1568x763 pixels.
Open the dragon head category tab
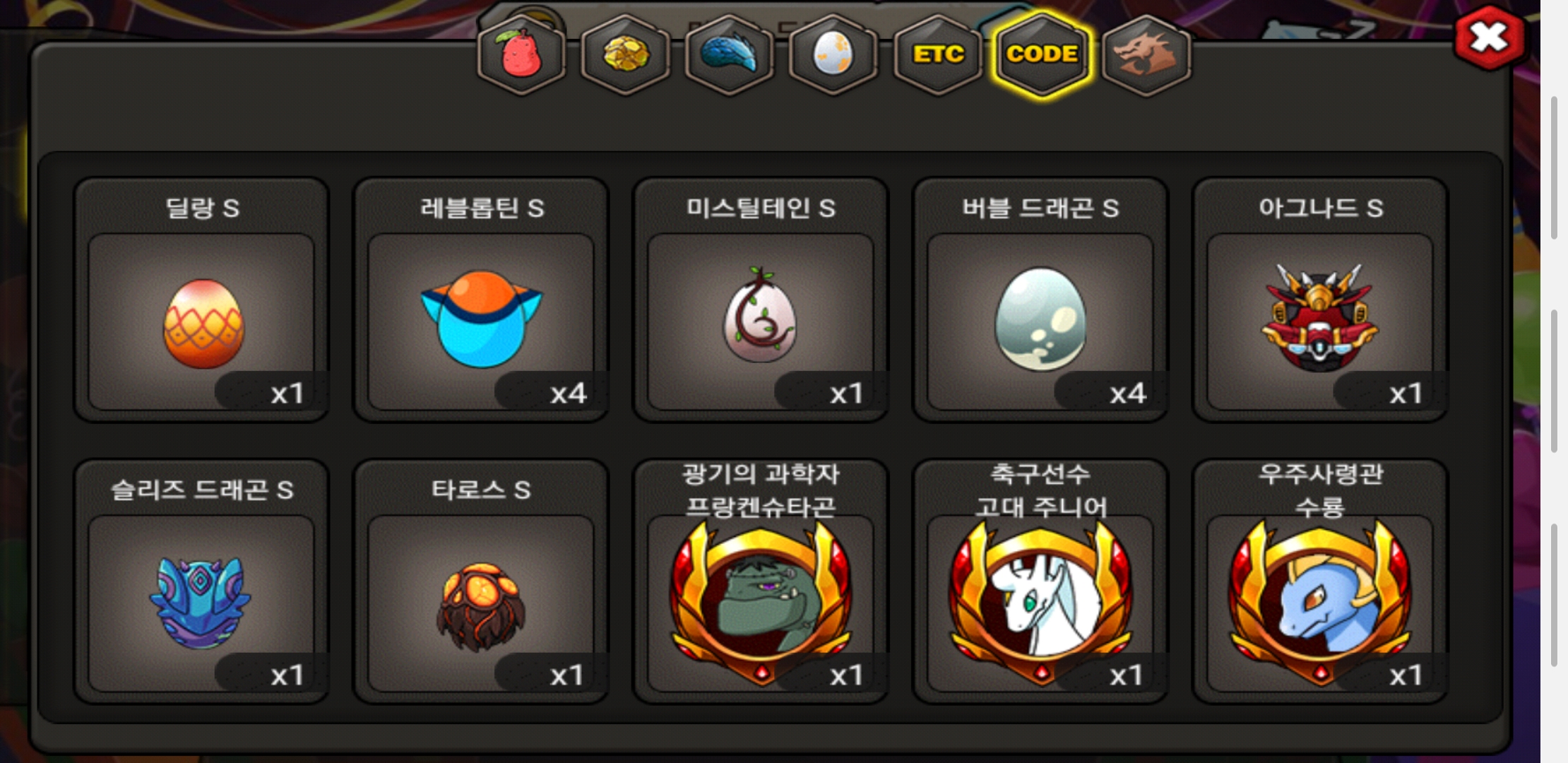[1146, 54]
